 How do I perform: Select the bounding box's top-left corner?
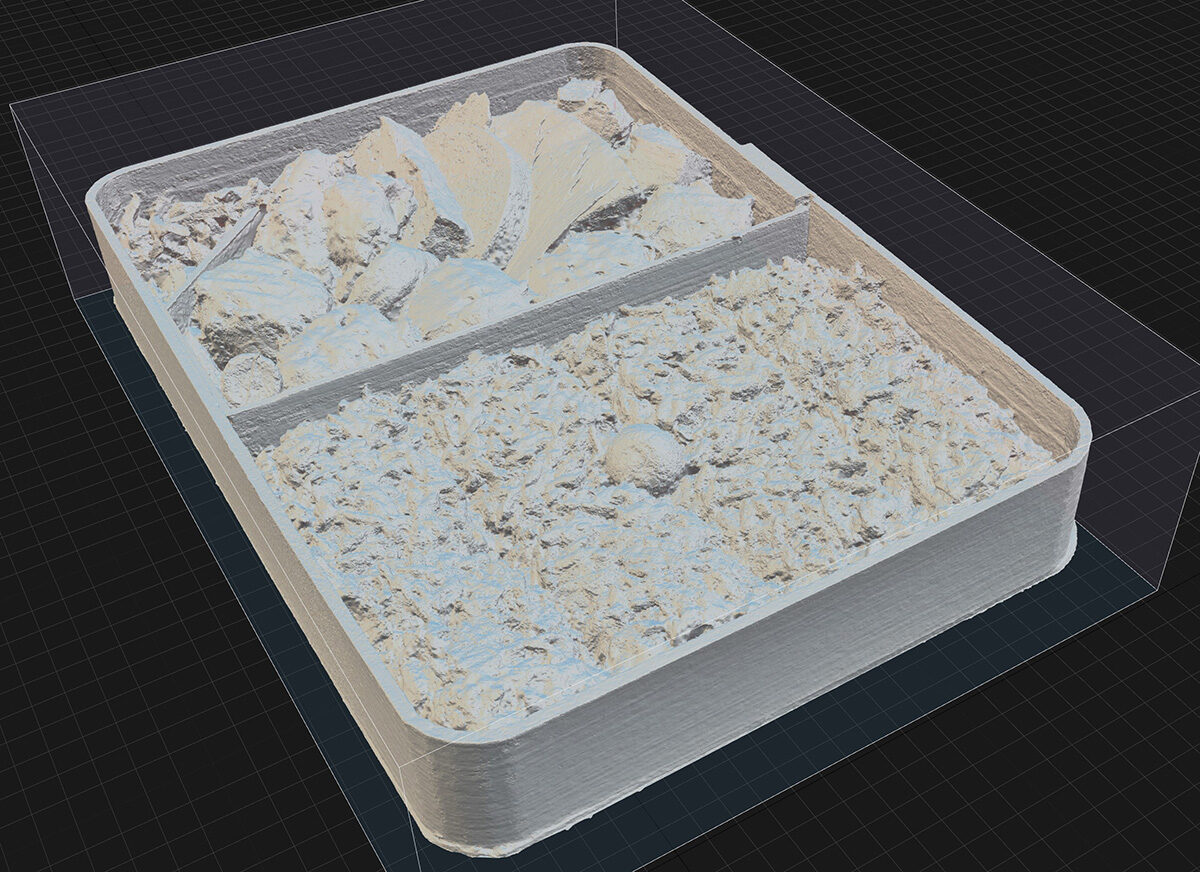coord(11,104)
